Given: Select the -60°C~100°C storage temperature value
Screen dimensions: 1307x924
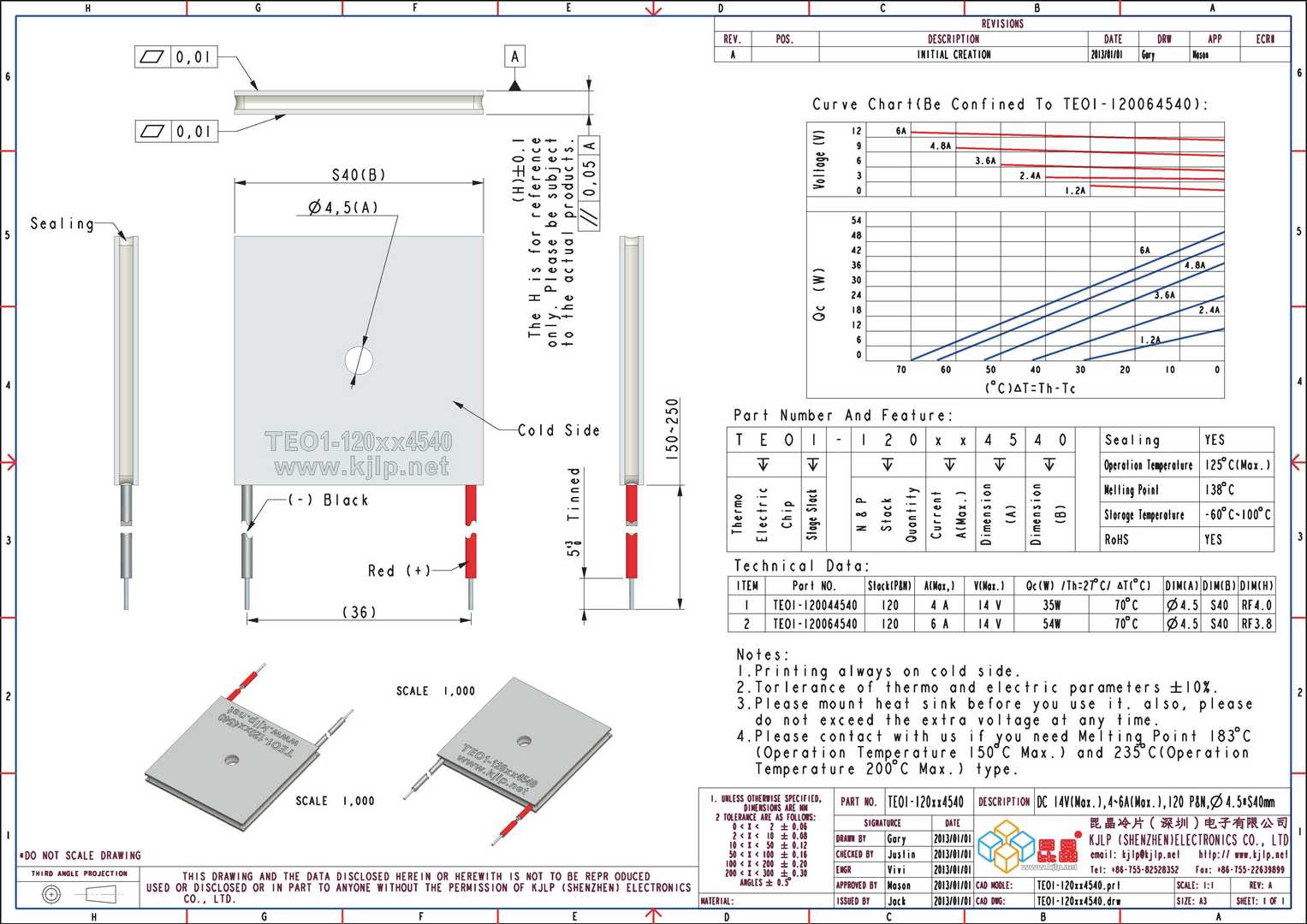Looking at the screenshot, I should [1238, 514].
